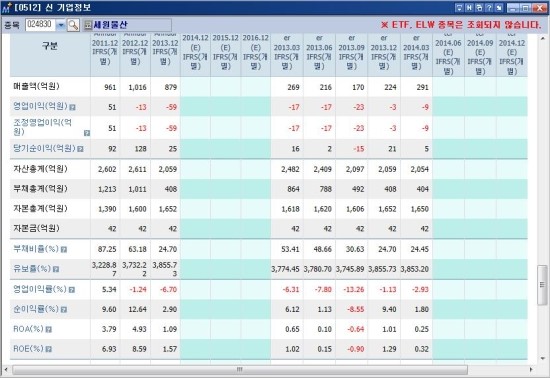This screenshot has width=550, height=378.
Task: Click the title bar H icon
Action: (x=469, y=7)
